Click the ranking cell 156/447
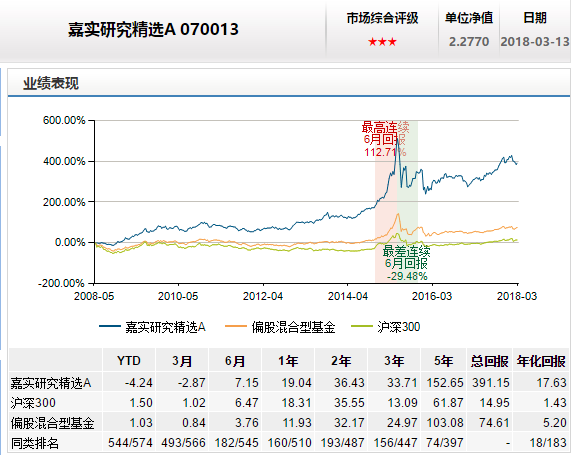This screenshot has height=455, width=571. (395, 443)
